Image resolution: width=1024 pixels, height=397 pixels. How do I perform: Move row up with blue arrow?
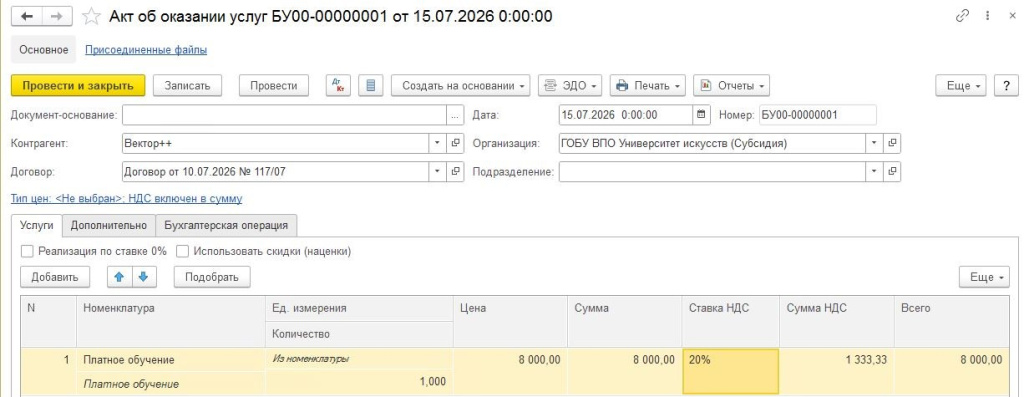tap(119, 277)
